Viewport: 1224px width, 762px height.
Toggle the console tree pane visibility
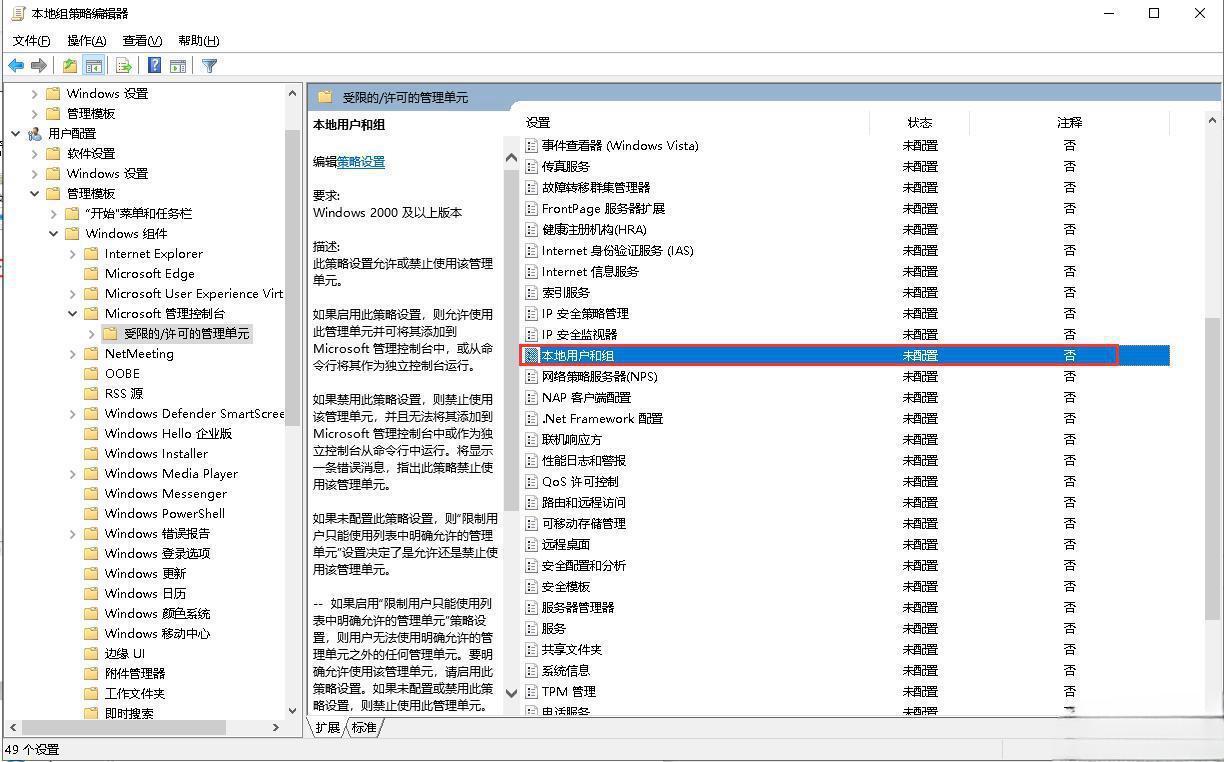pyautogui.click(x=94, y=65)
